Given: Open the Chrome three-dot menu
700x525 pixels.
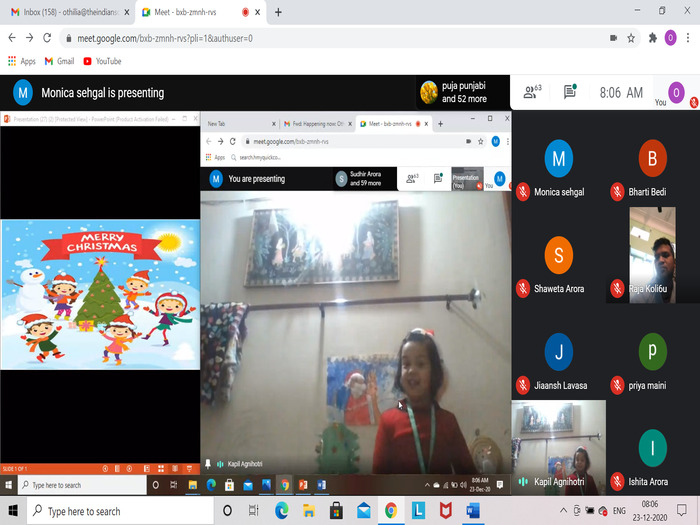Looking at the screenshot, I should [x=688, y=38].
